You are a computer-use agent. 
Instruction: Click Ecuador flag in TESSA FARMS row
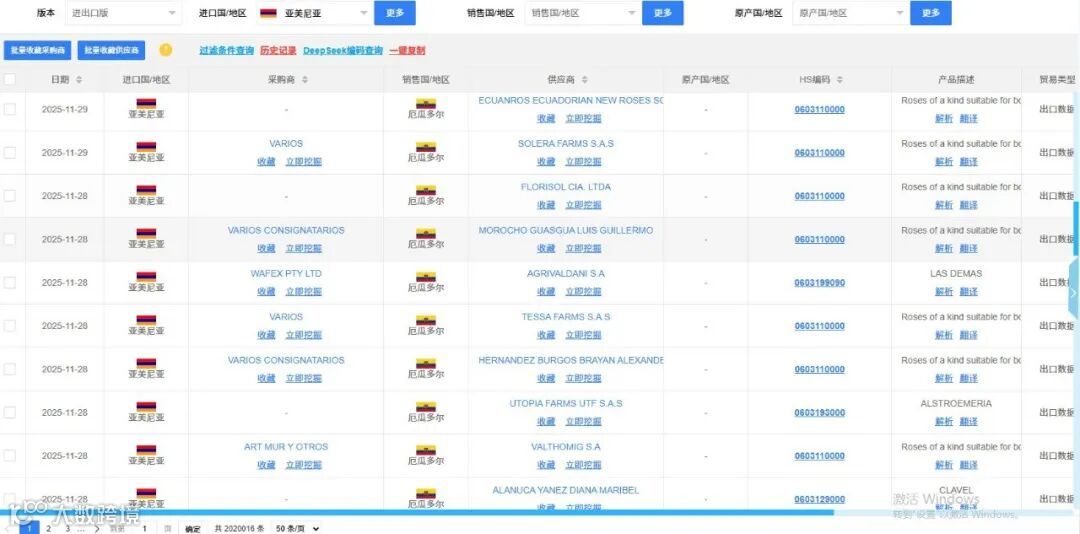pyautogui.click(x=426, y=320)
